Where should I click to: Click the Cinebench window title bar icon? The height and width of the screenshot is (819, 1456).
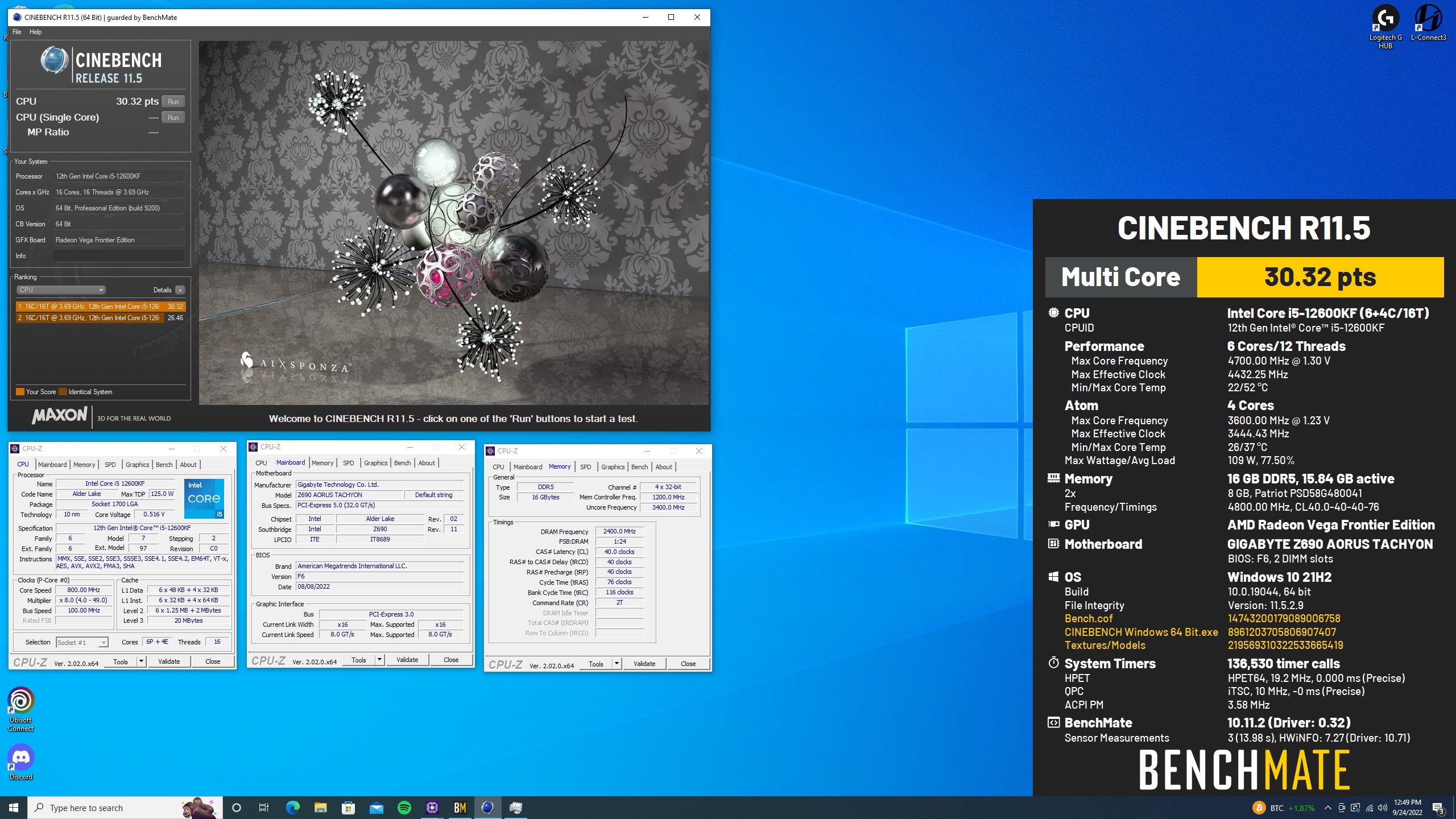pyautogui.click(x=17, y=17)
